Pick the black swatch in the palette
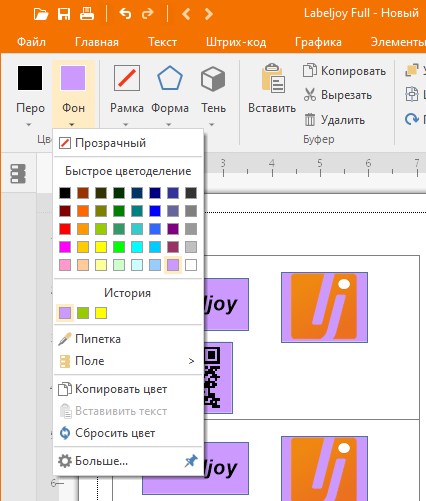The height and width of the screenshot is (501, 426). tap(65, 193)
